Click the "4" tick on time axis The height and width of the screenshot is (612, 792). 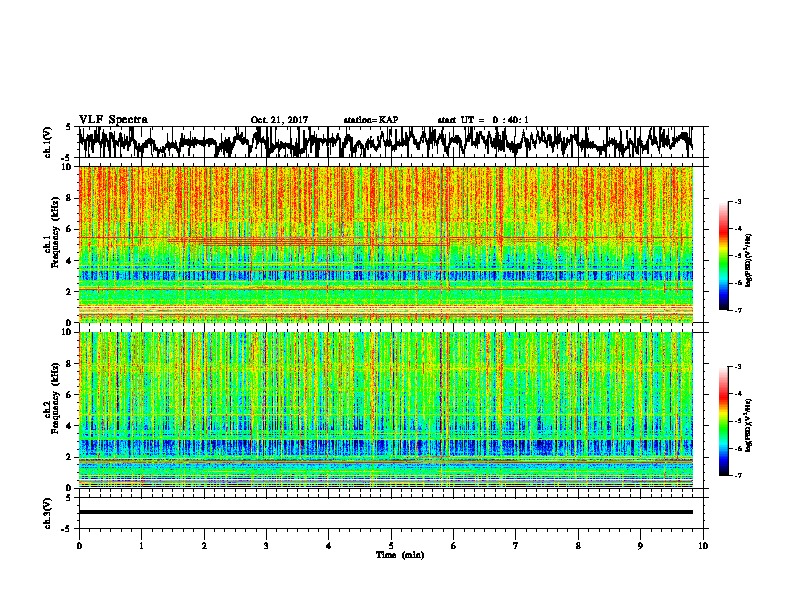tap(329, 545)
